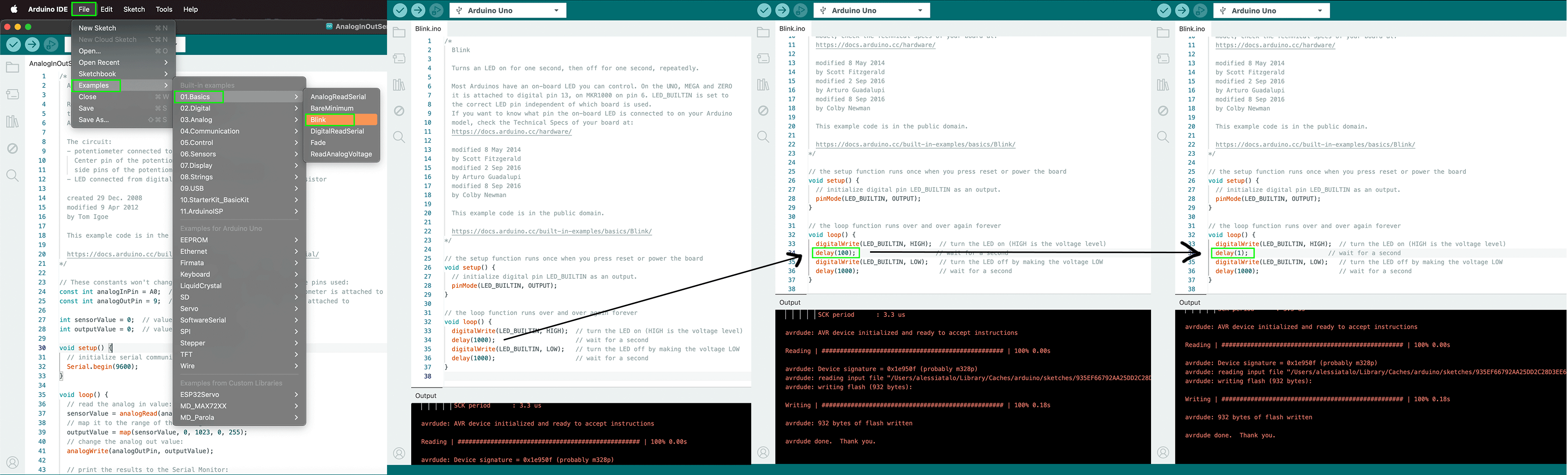Click the Search magnifier in leftmost sidebar
Image resolution: width=1568 pixels, height=475 pixels.
(x=12, y=176)
